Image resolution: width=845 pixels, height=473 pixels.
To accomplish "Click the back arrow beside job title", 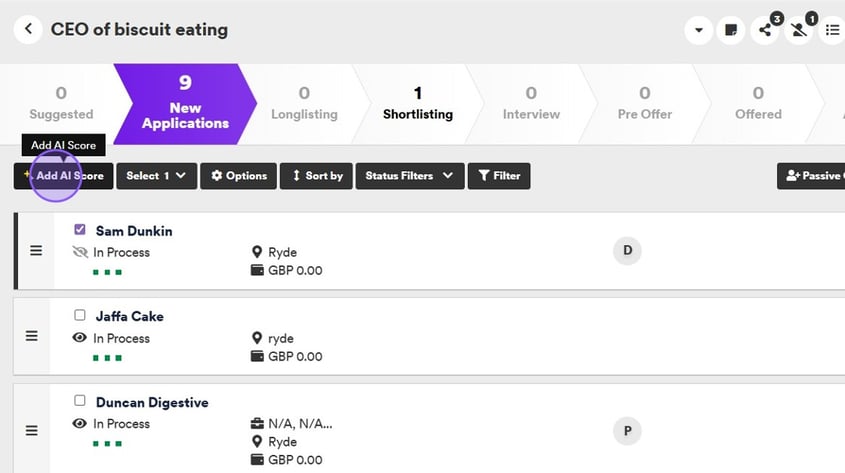I will [29, 30].
